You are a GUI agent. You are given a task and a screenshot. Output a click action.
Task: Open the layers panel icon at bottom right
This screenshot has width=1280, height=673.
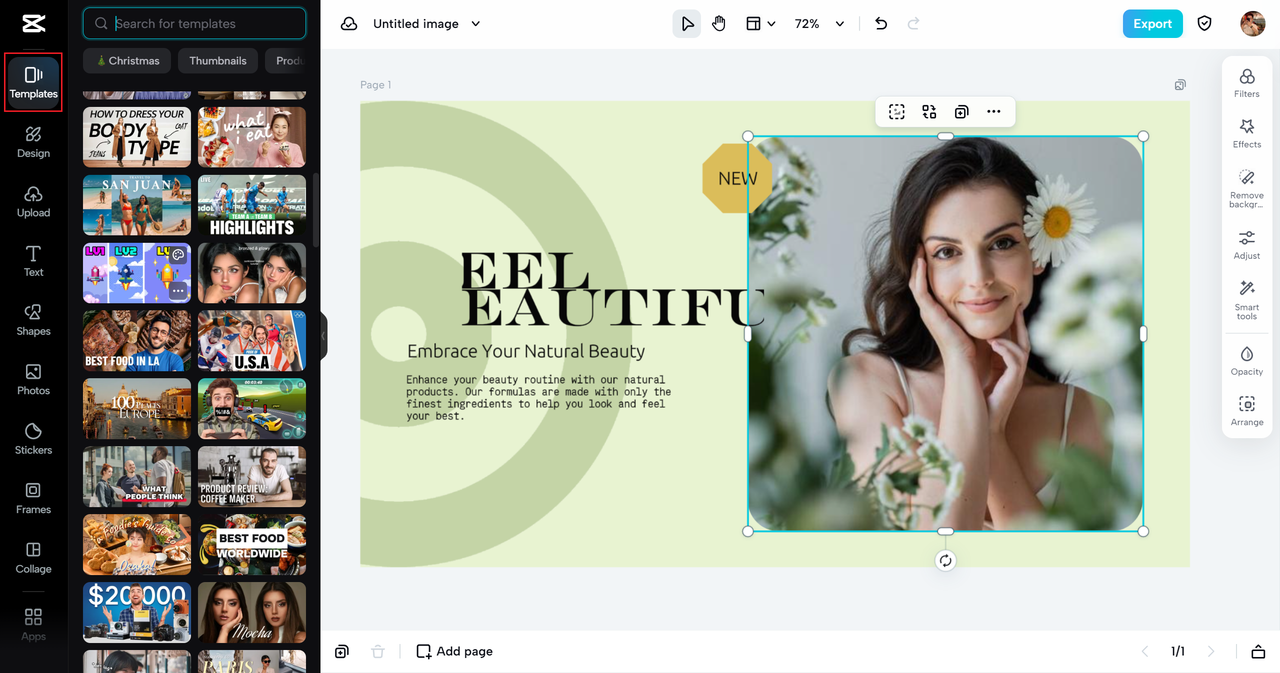(x=1258, y=652)
